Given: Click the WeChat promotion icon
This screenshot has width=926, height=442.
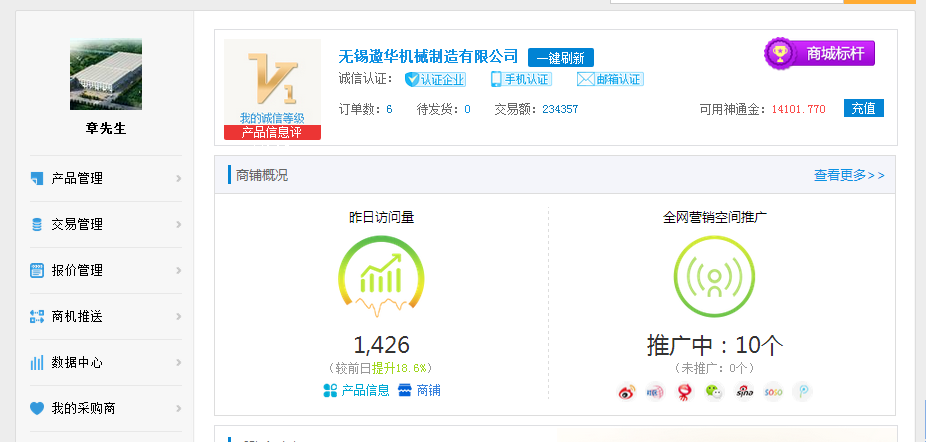Looking at the screenshot, I should [714, 391].
